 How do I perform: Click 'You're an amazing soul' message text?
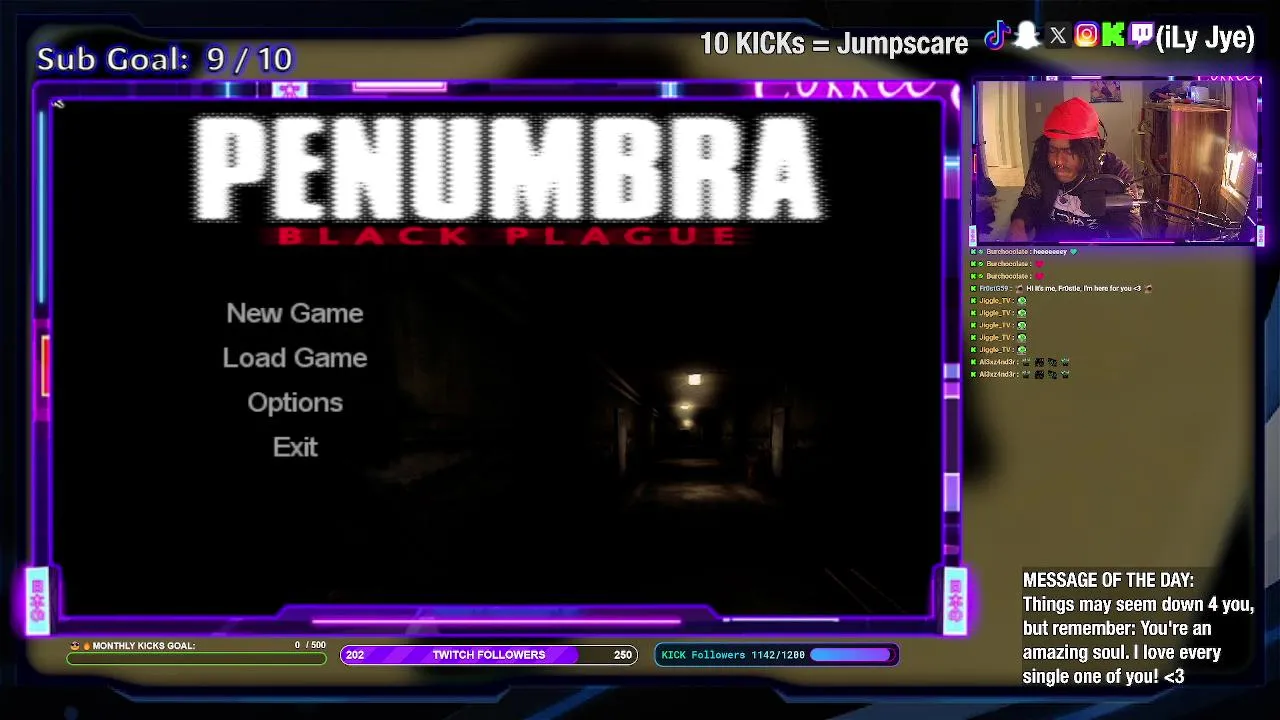(x=1122, y=640)
